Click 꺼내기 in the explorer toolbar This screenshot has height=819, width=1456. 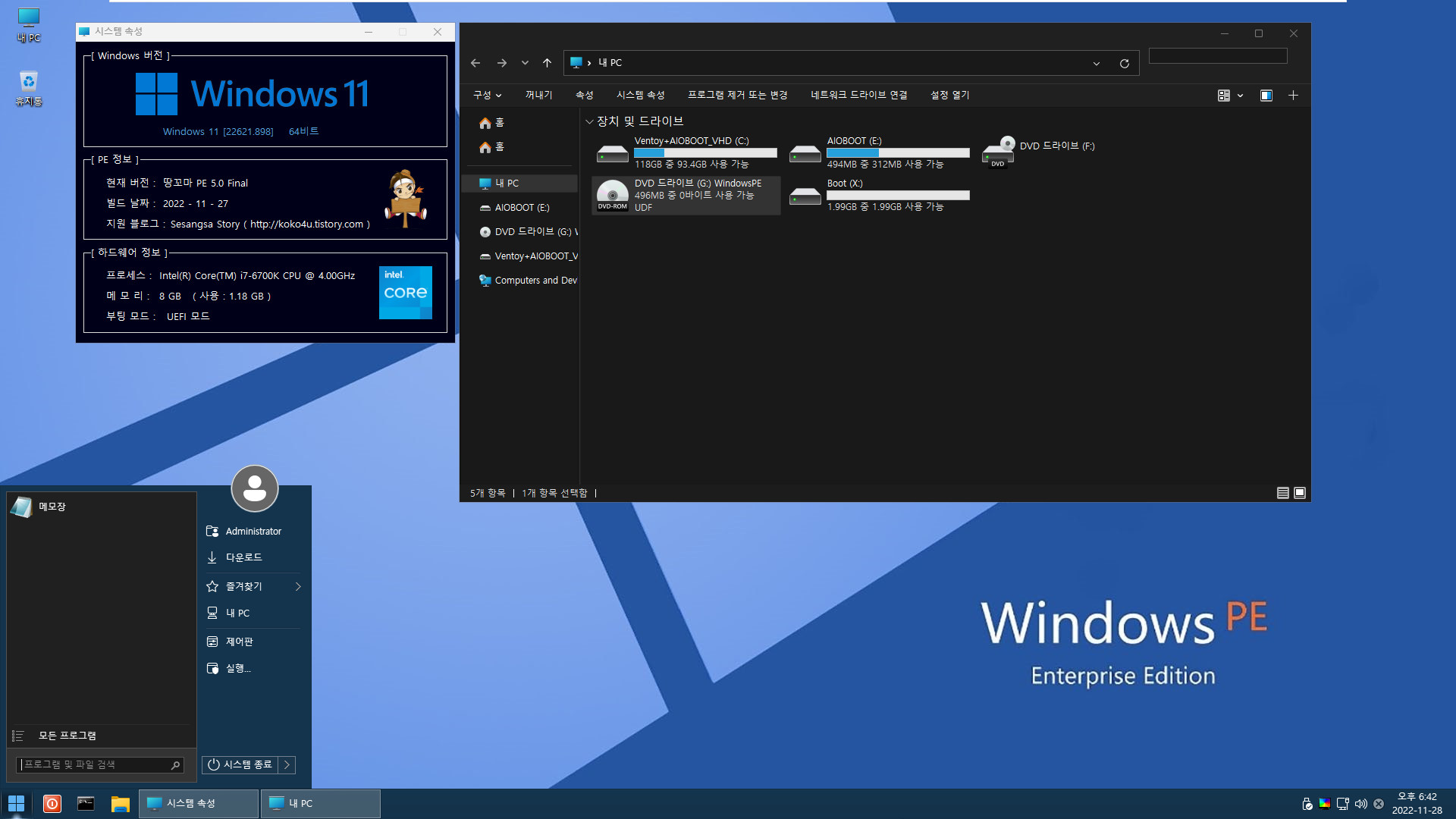[x=538, y=95]
